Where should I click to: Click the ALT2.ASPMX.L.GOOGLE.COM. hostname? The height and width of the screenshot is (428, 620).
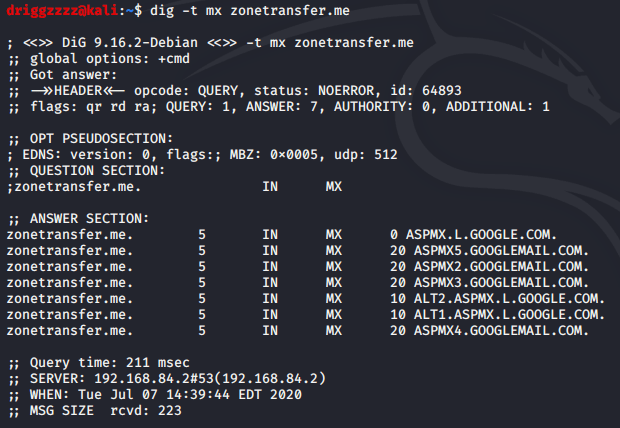(x=508, y=298)
